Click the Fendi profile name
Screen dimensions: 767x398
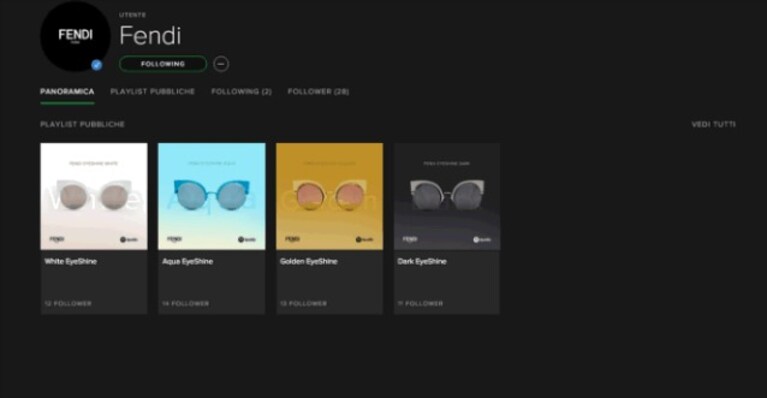(x=150, y=36)
